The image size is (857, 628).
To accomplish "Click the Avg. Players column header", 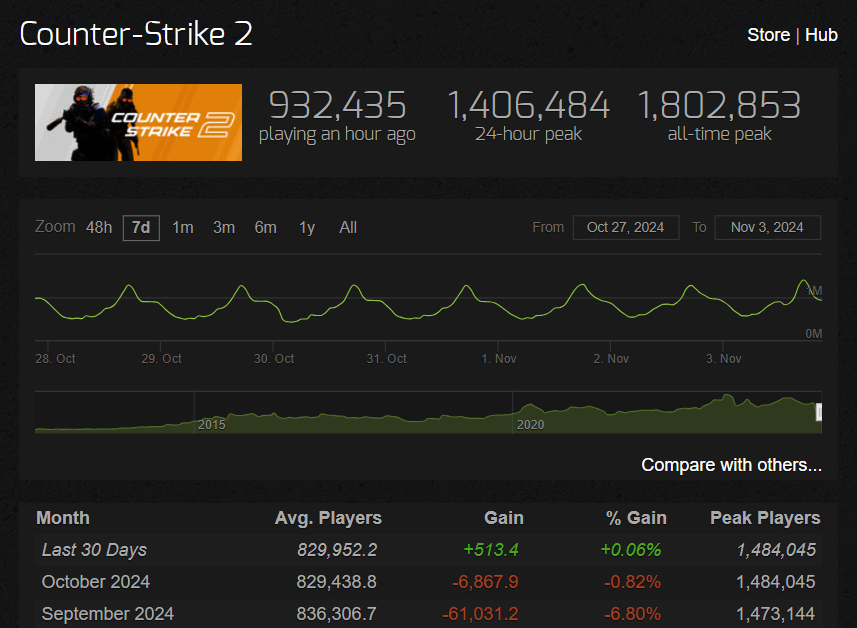I will [328, 518].
